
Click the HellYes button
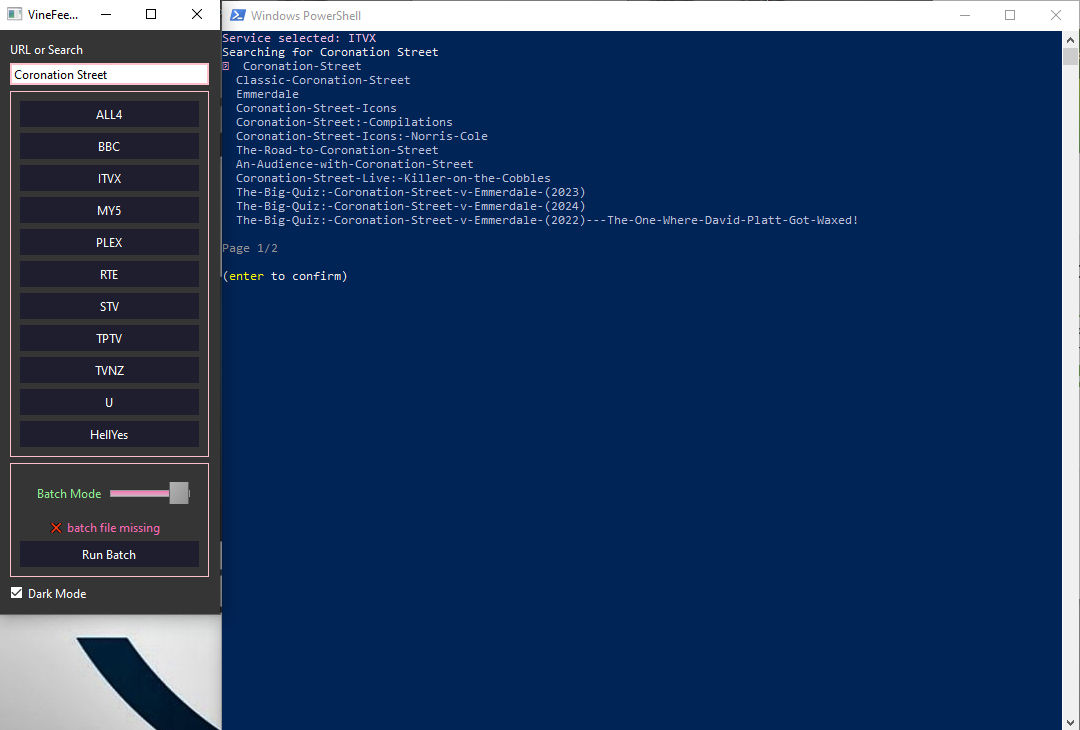(109, 435)
